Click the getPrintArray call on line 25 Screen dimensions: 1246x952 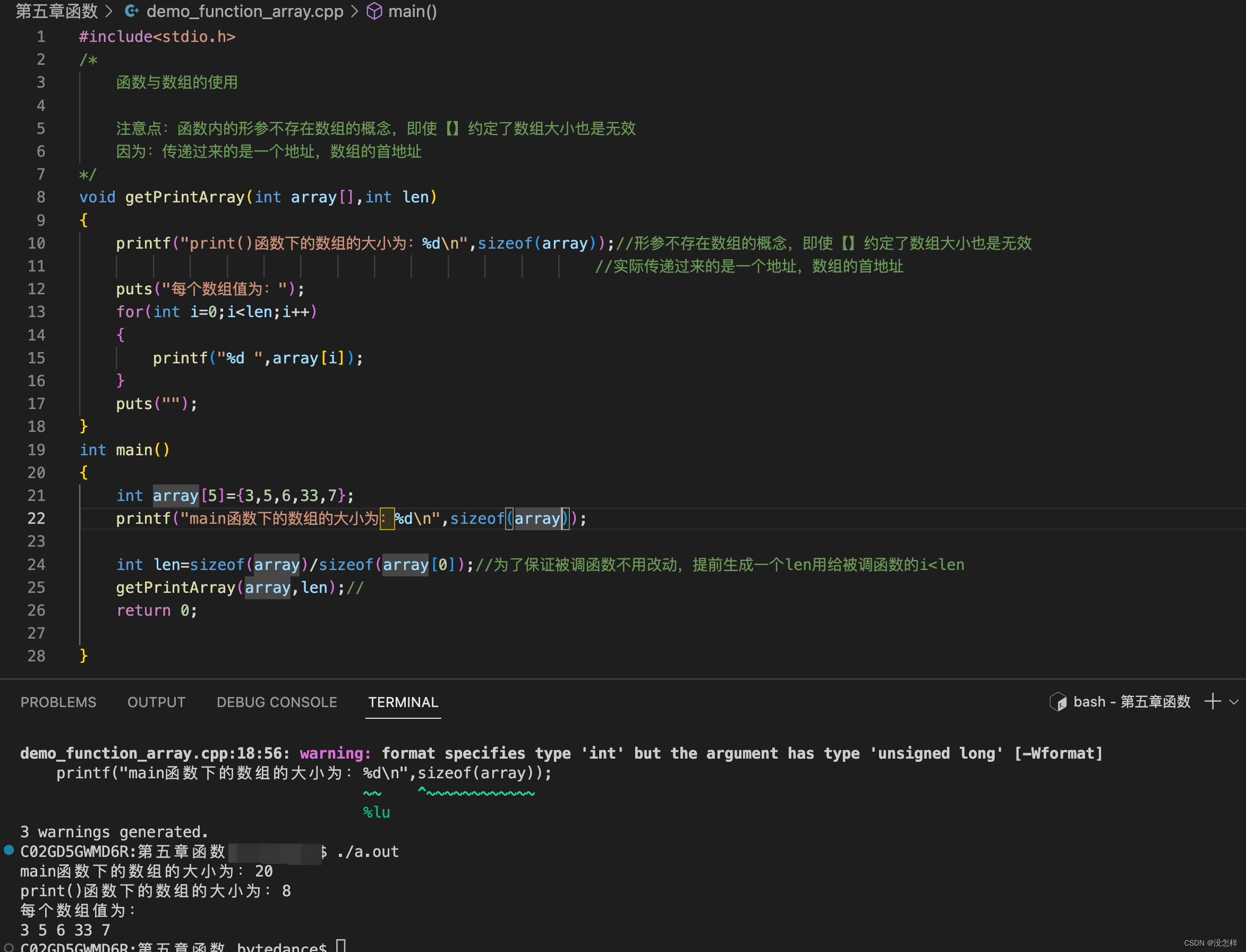coord(175,588)
